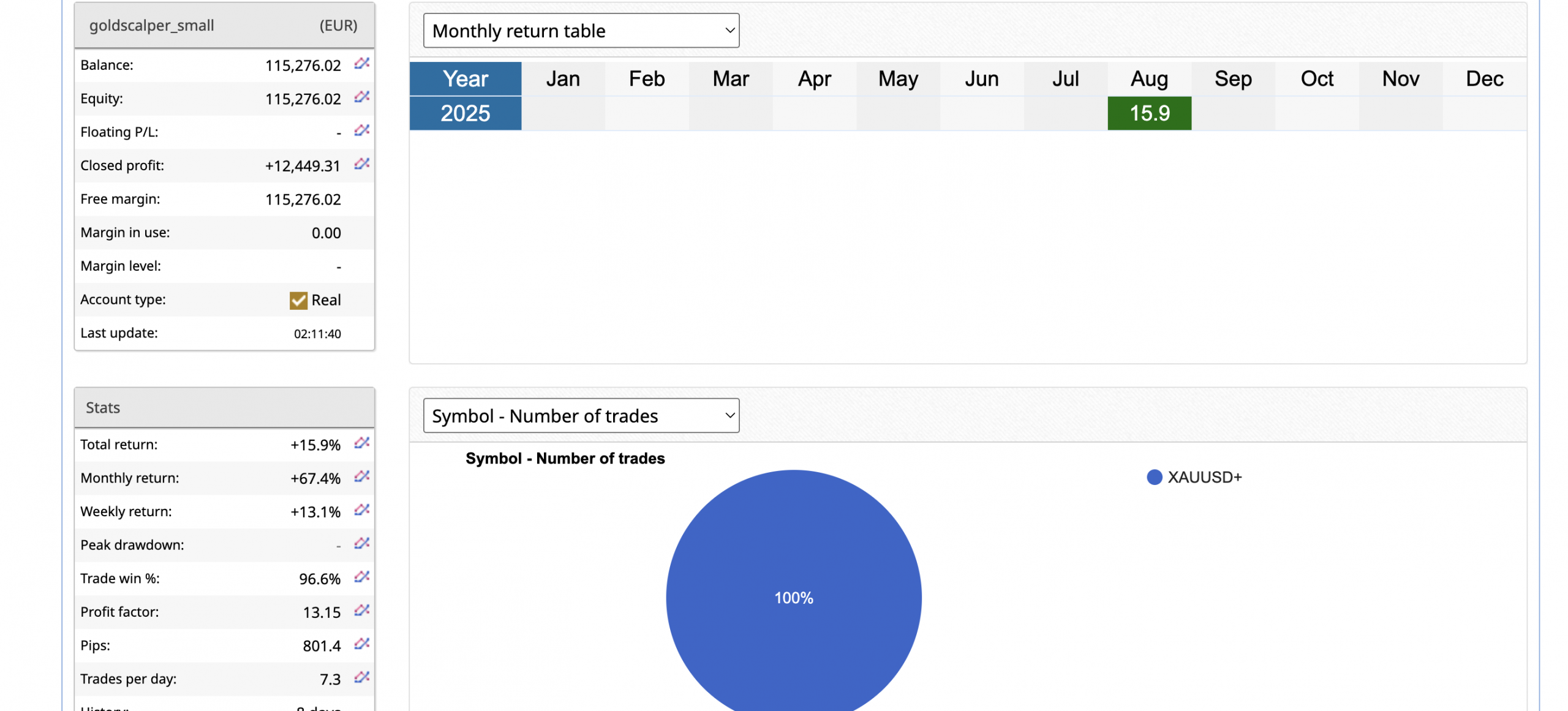Click XAUUSD+ legend color dot
The image size is (1568, 711).
pos(1153,477)
